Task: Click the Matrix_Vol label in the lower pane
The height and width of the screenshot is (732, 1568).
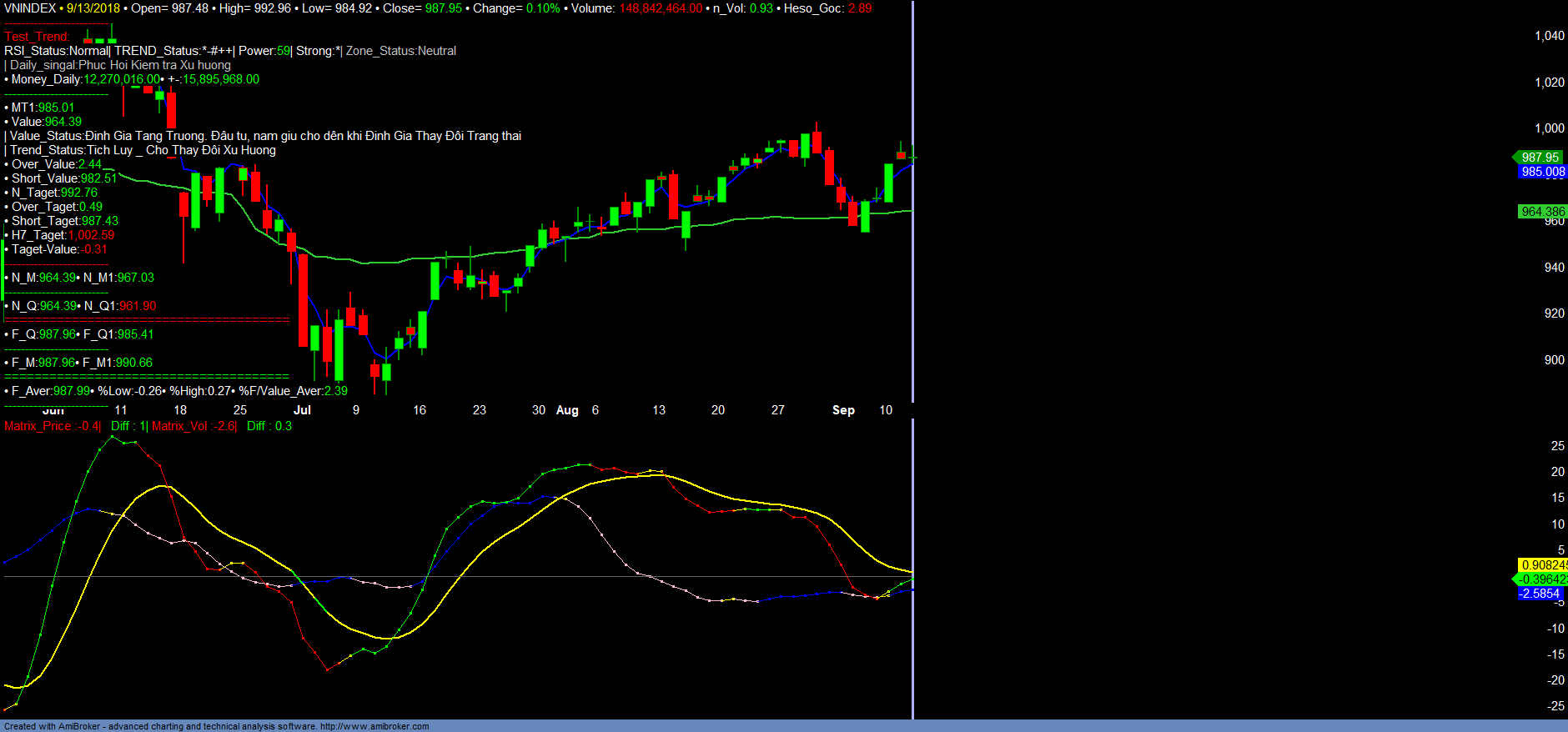Action: [179, 426]
